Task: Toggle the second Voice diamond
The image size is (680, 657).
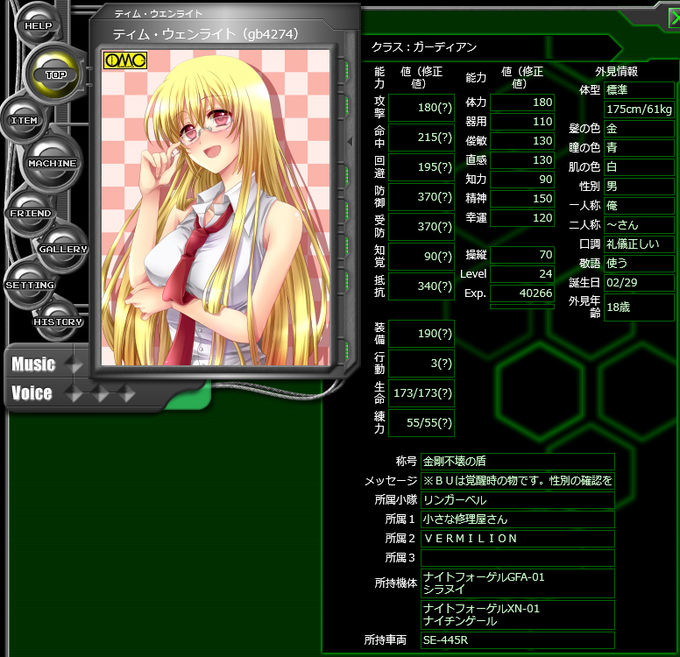Action: 101,394
